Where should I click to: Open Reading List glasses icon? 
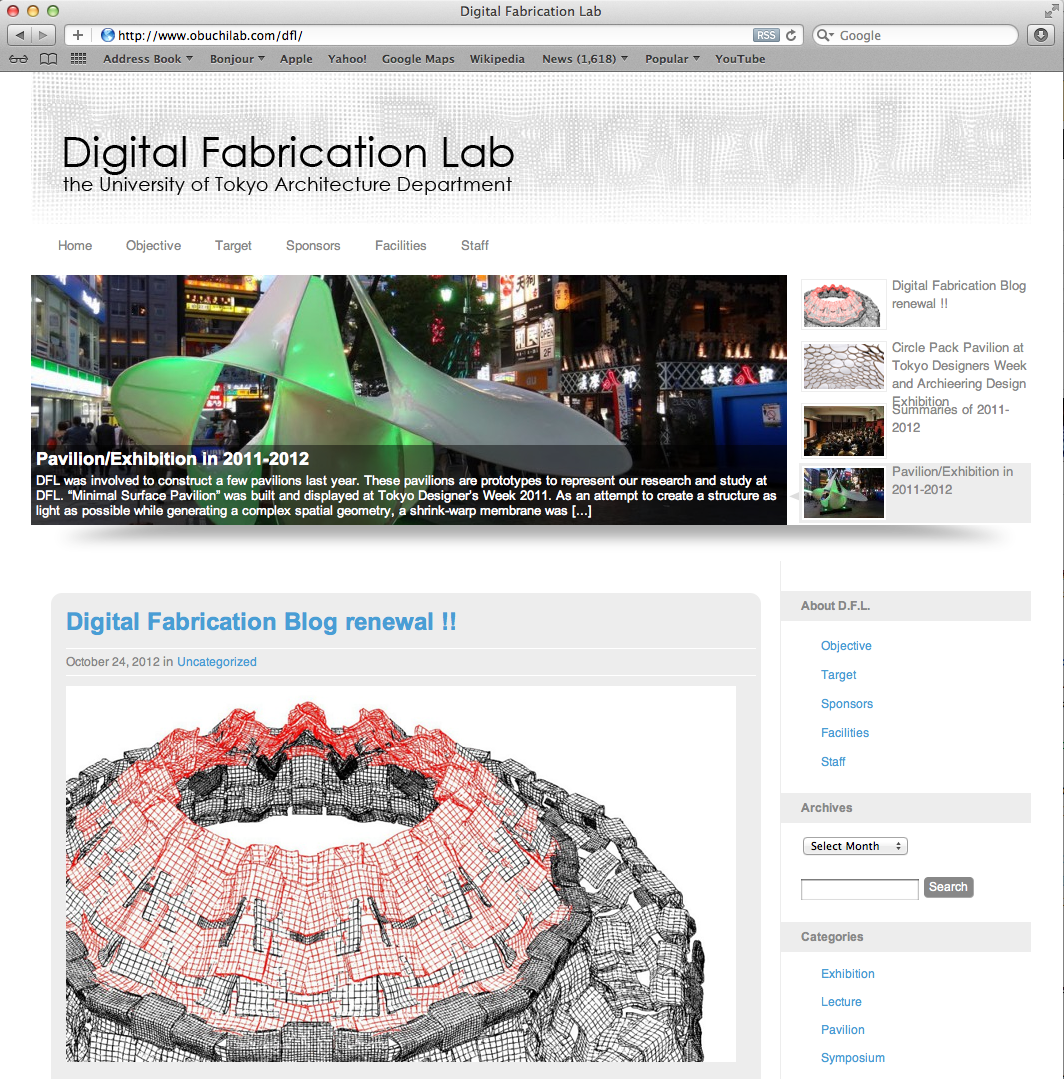pos(19,59)
